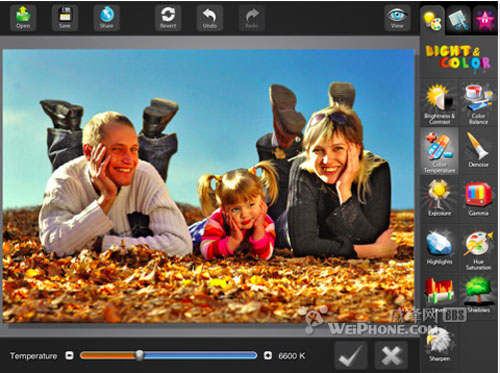Open the Gamma adjustment tool
The image size is (500, 373).
click(x=478, y=198)
